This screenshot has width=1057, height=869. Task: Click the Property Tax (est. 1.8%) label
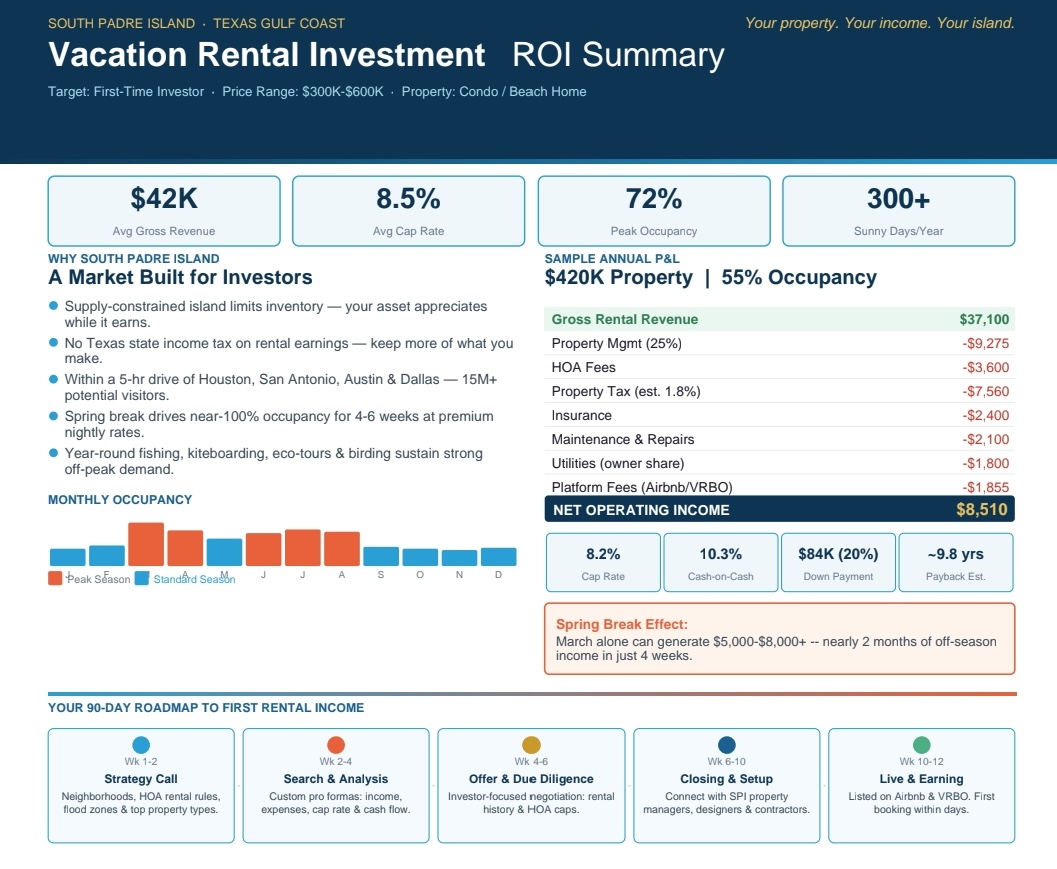626,392
